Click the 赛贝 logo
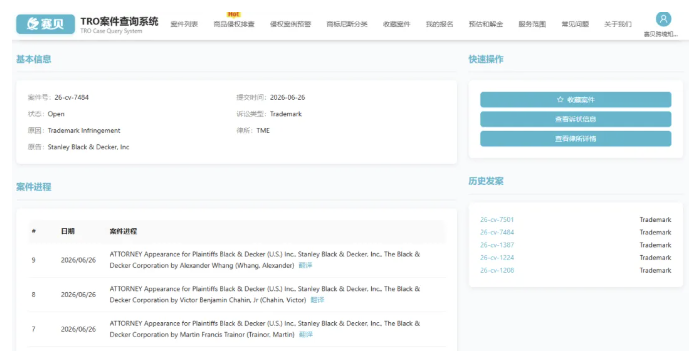The height and width of the screenshot is (363, 691). coord(45,24)
